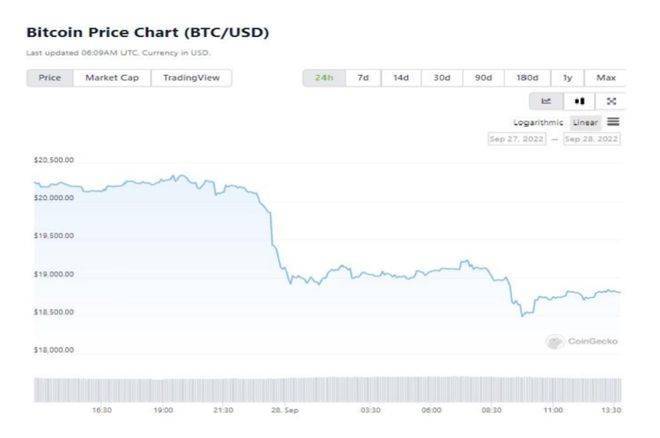Select the Linear scale option
Image resolution: width=660 pixels, height=438 pixels.
[x=585, y=122]
